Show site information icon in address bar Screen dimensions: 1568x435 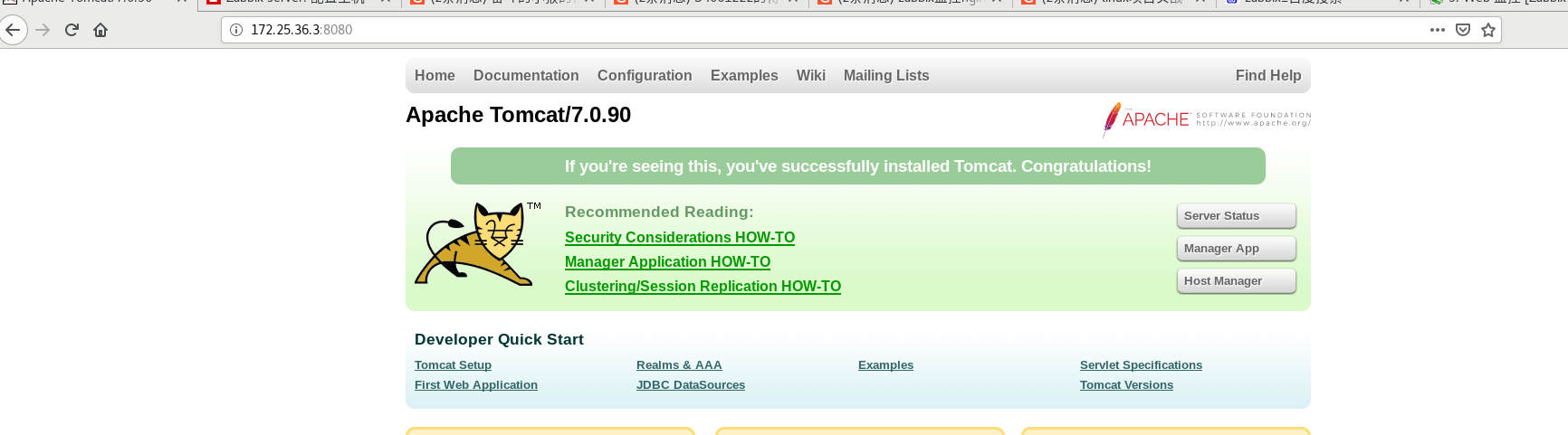(x=236, y=30)
